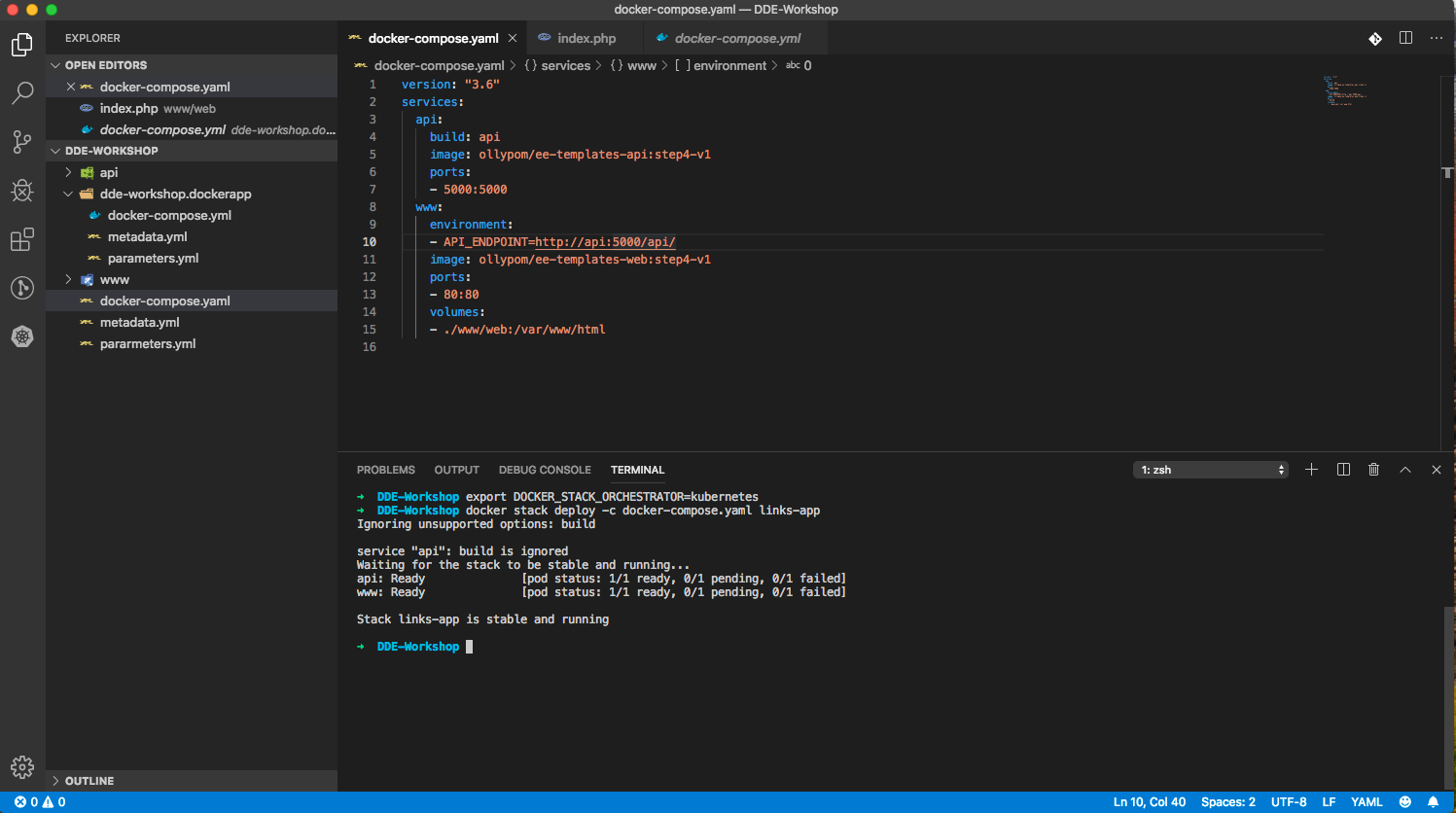Click the API_ENDPOINT URL link on line 10
This screenshot has height=813, width=1456.
[x=605, y=242]
